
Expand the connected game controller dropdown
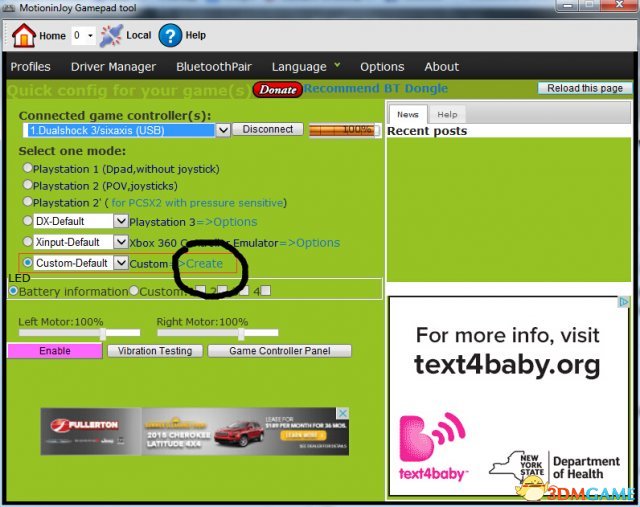click(x=223, y=130)
